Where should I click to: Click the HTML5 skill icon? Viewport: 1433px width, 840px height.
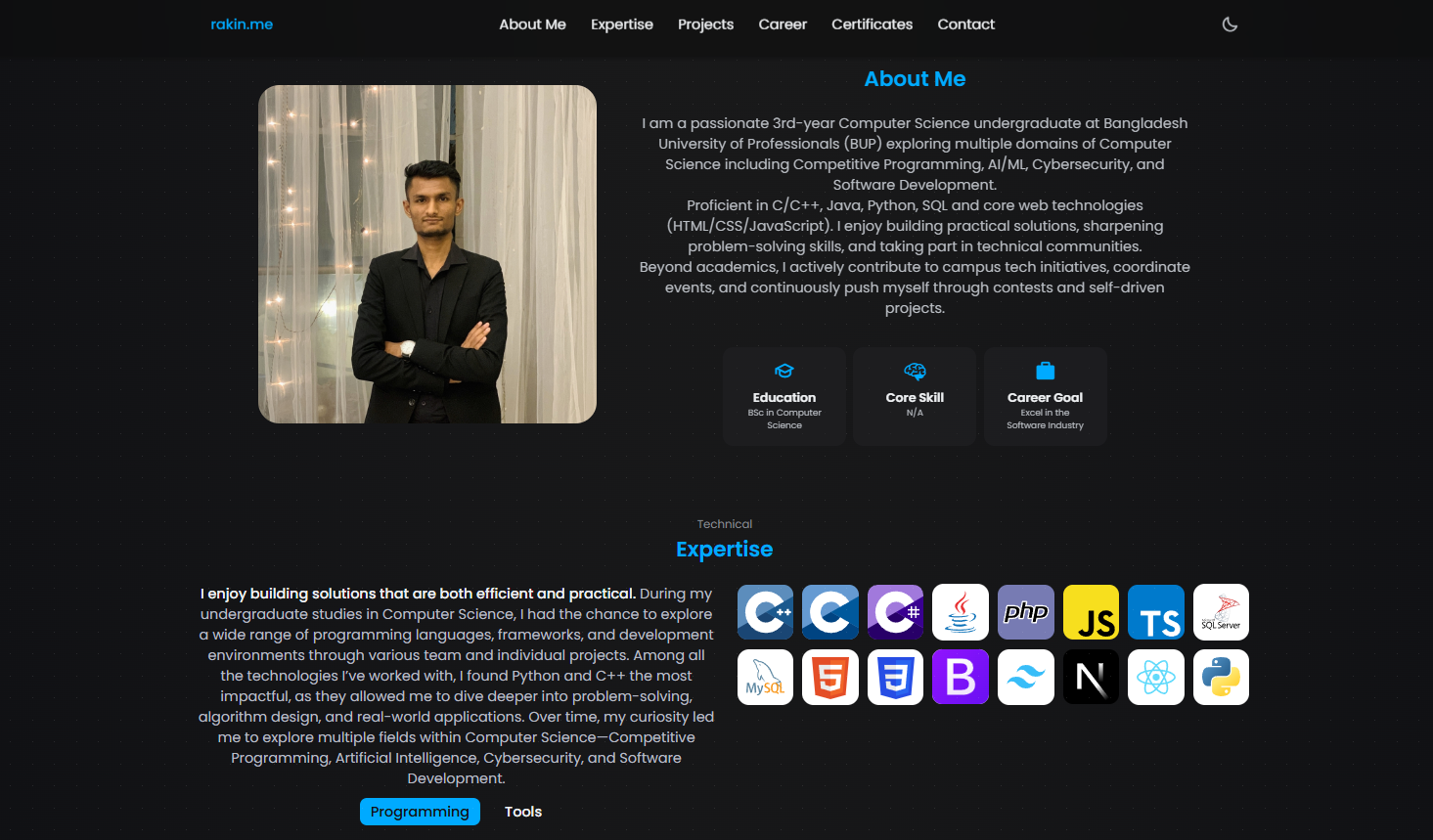point(830,676)
